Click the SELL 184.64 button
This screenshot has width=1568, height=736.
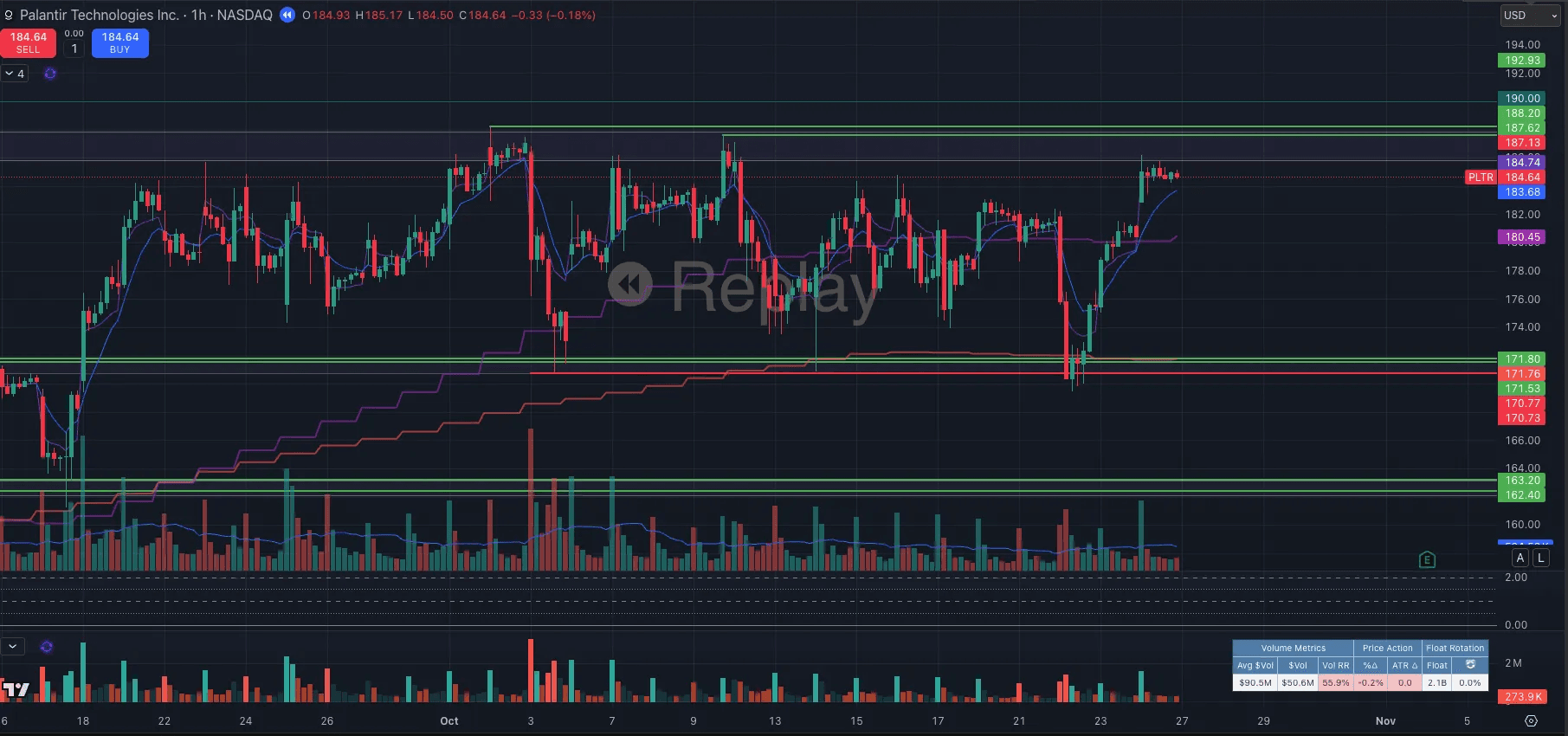tap(29, 42)
